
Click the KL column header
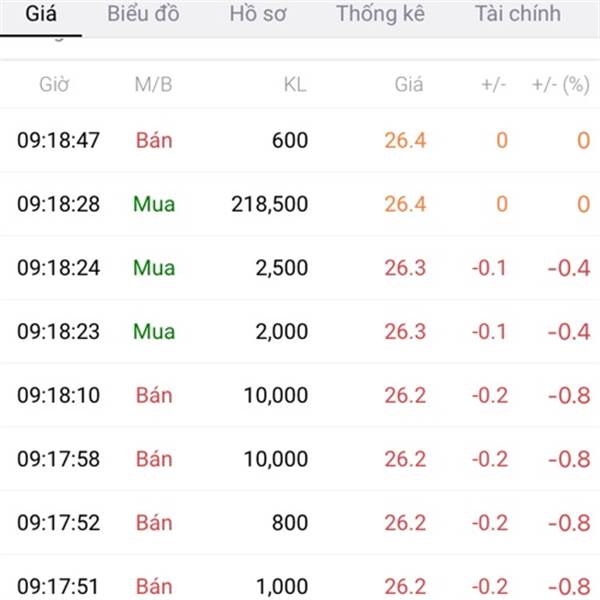295,85
